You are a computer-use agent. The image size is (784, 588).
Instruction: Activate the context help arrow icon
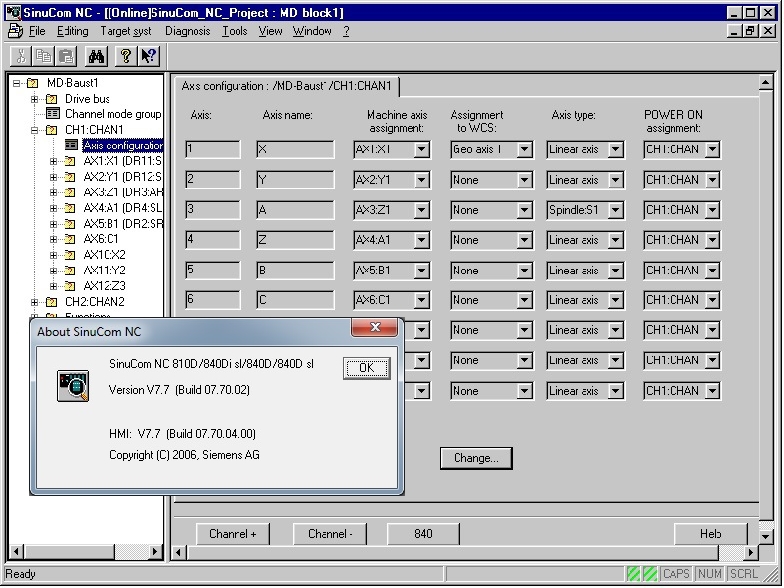coord(148,56)
